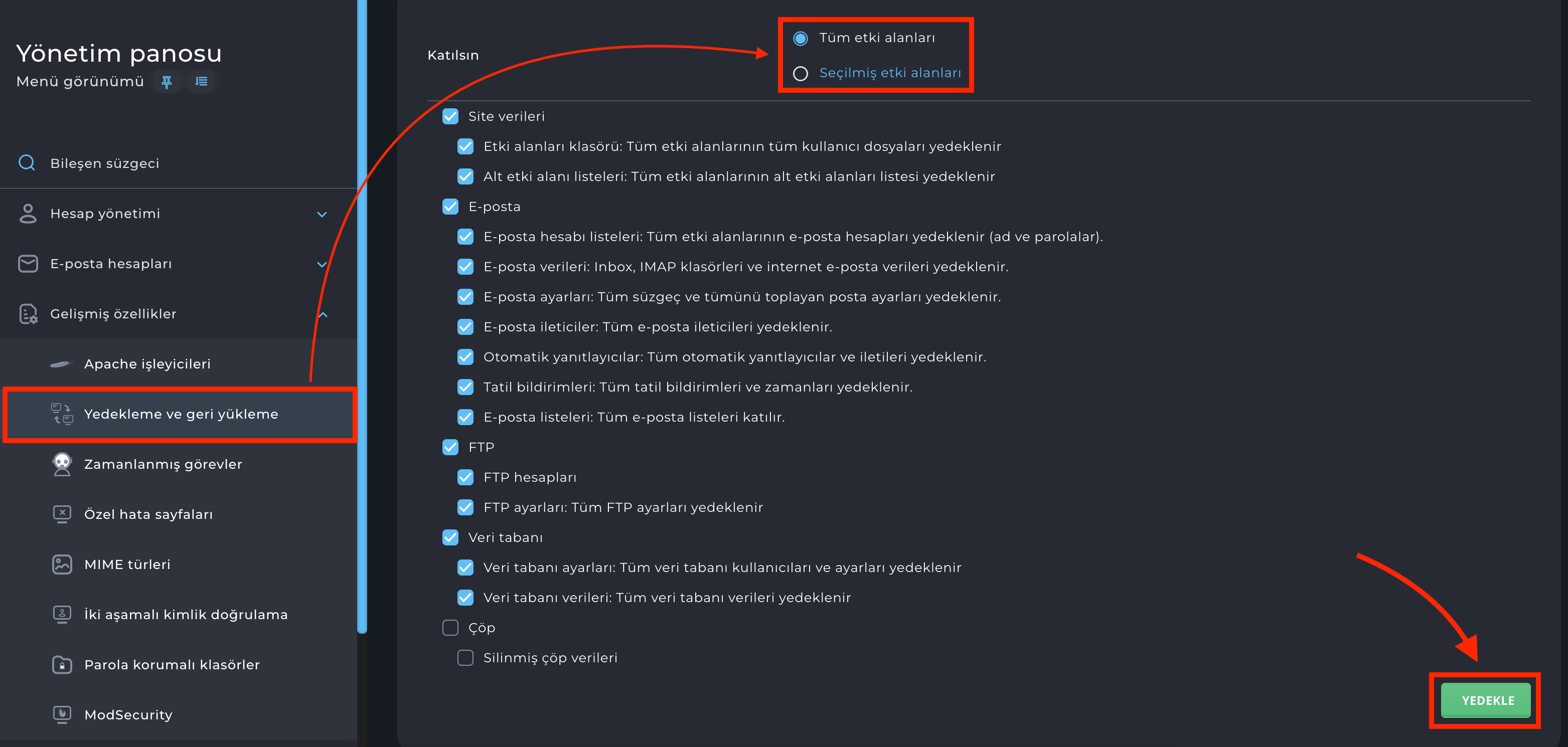This screenshot has height=747, width=1568.
Task: Click the list view icon beside Menü görünümü
Action: (202, 82)
